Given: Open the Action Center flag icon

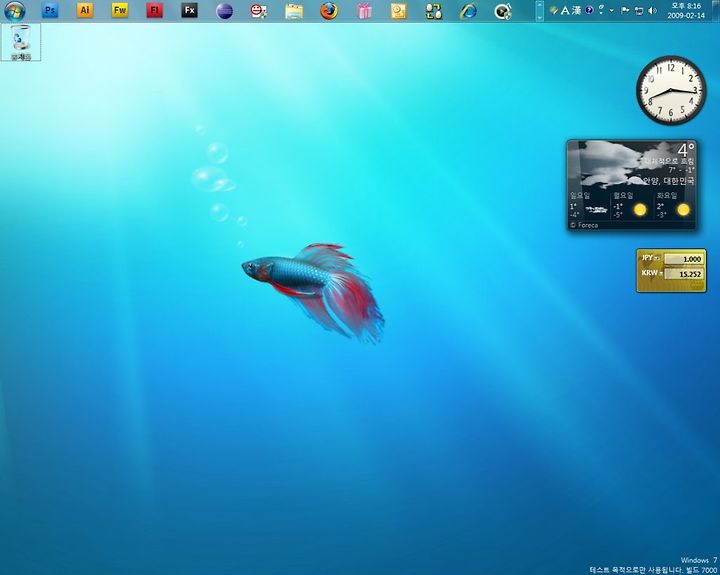Looking at the screenshot, I should pyautogui.click(x=625, y=10).
